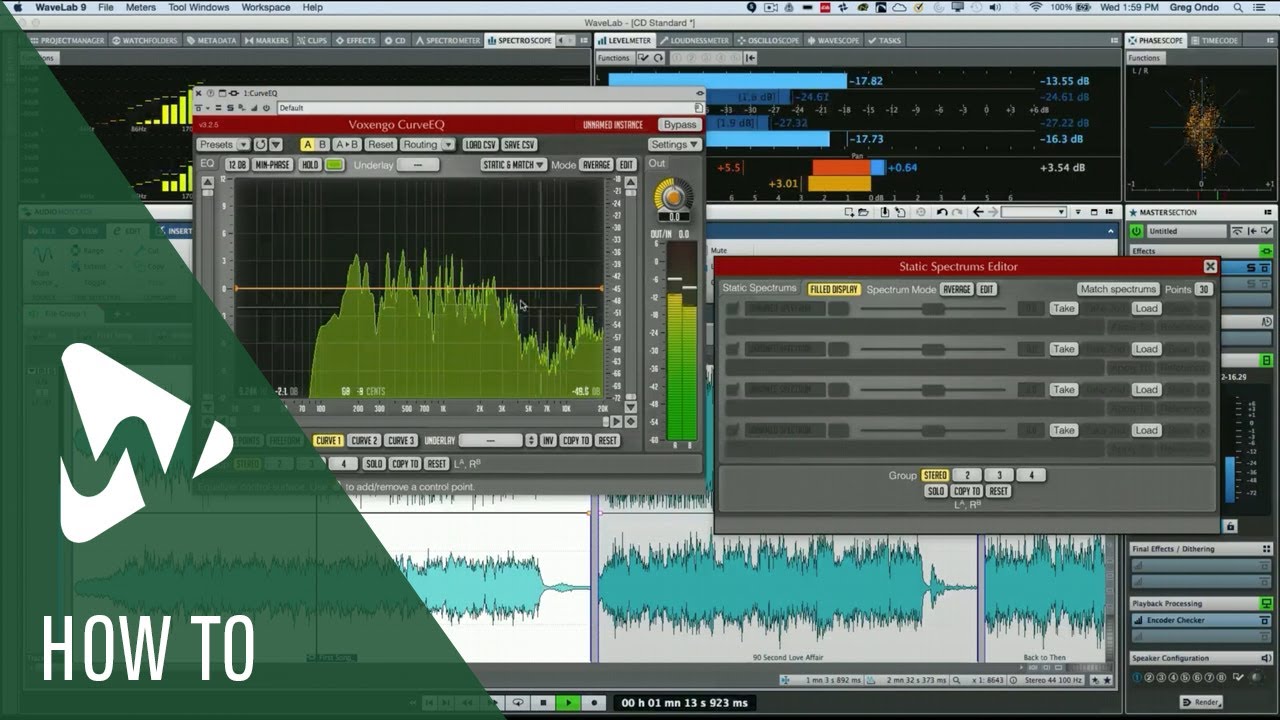Click Load on the first static spectrum row

point(1146,308)
